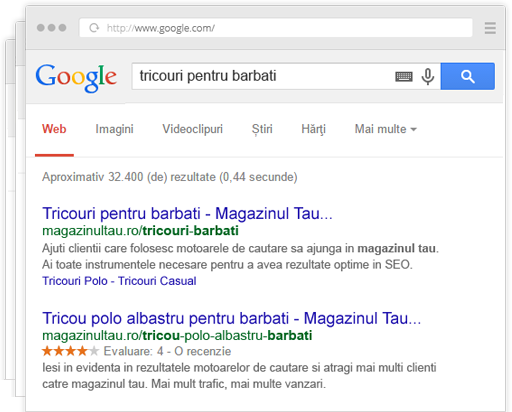Open the Hărți tab
Viewport: 512px width, 412px height.
(x=313, y=129)
